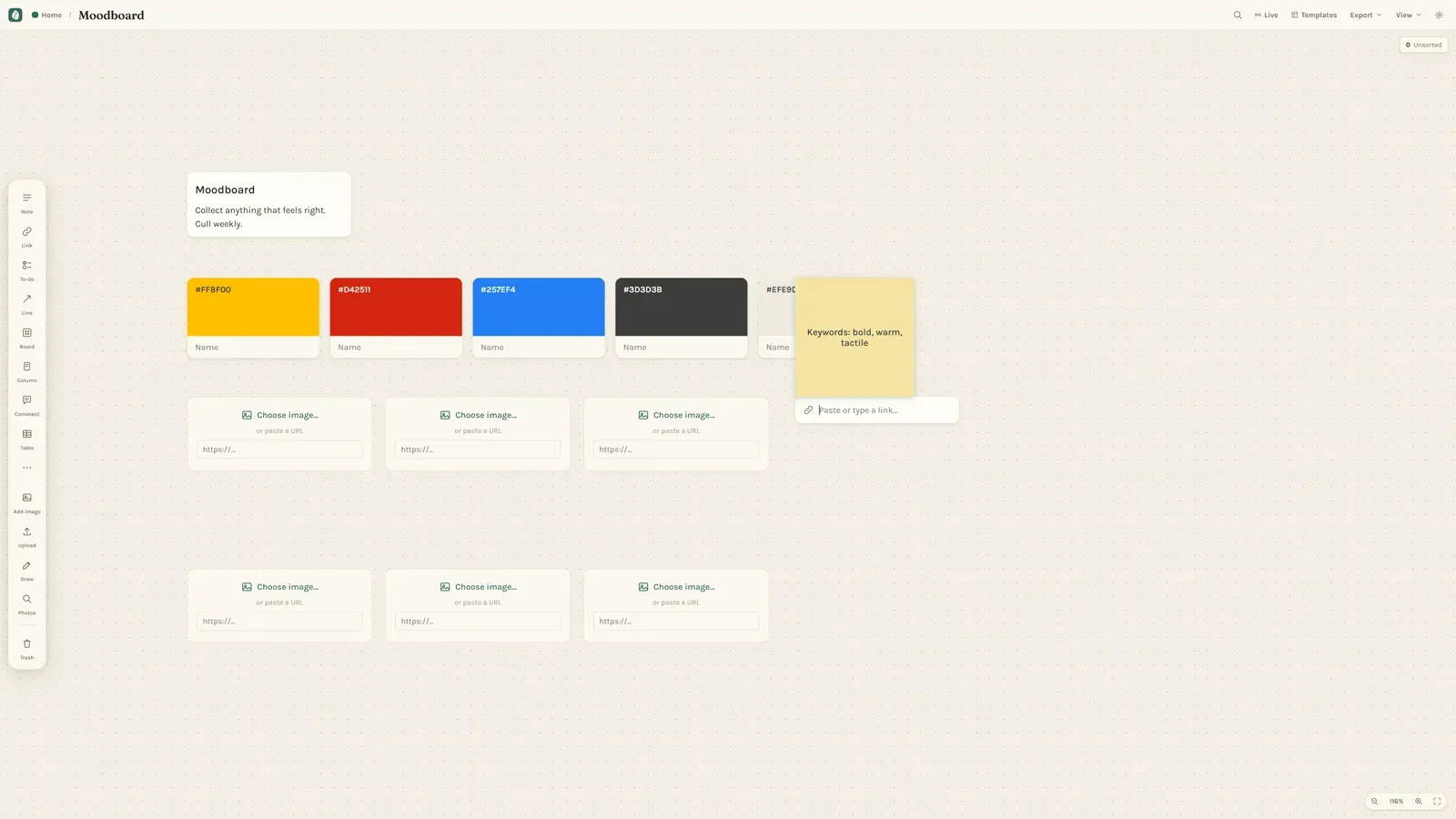This screenshot has height=819, width=1456.
Task: Click the Trash icon in sidebar
Action: tap(26, 648)
